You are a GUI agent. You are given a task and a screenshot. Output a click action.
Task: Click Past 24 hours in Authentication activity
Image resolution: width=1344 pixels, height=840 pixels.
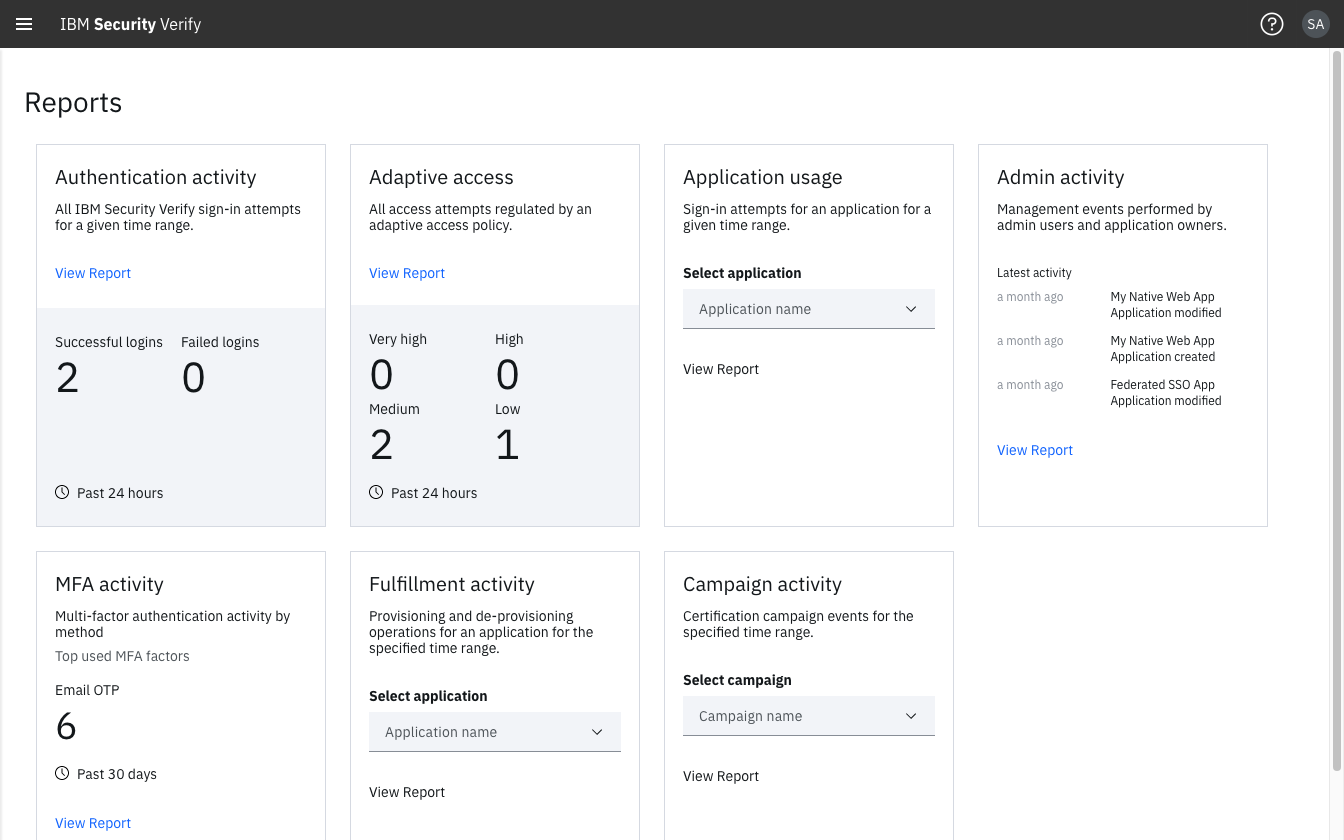tap(120, 493)
